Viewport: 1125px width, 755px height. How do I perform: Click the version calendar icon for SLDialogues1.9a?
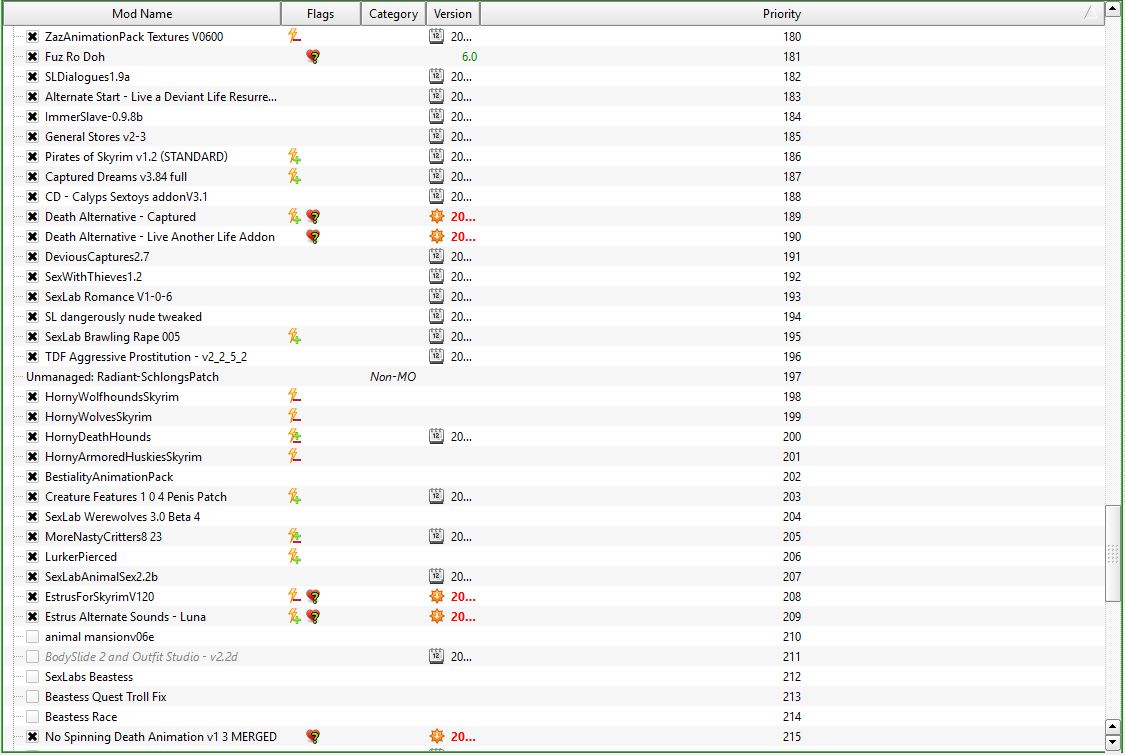[x=436, y=77]
